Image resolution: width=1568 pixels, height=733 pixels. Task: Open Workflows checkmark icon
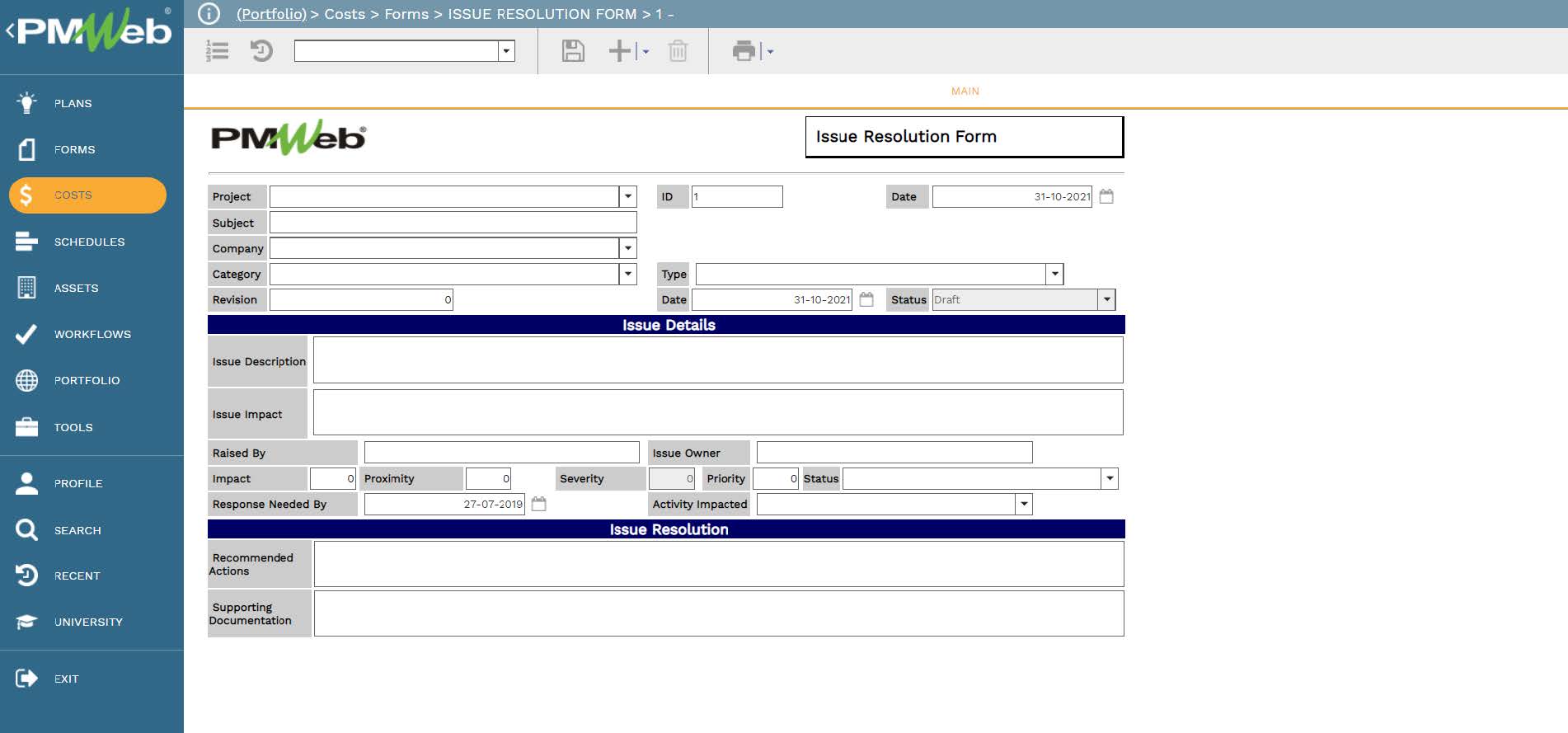point(26,334)
